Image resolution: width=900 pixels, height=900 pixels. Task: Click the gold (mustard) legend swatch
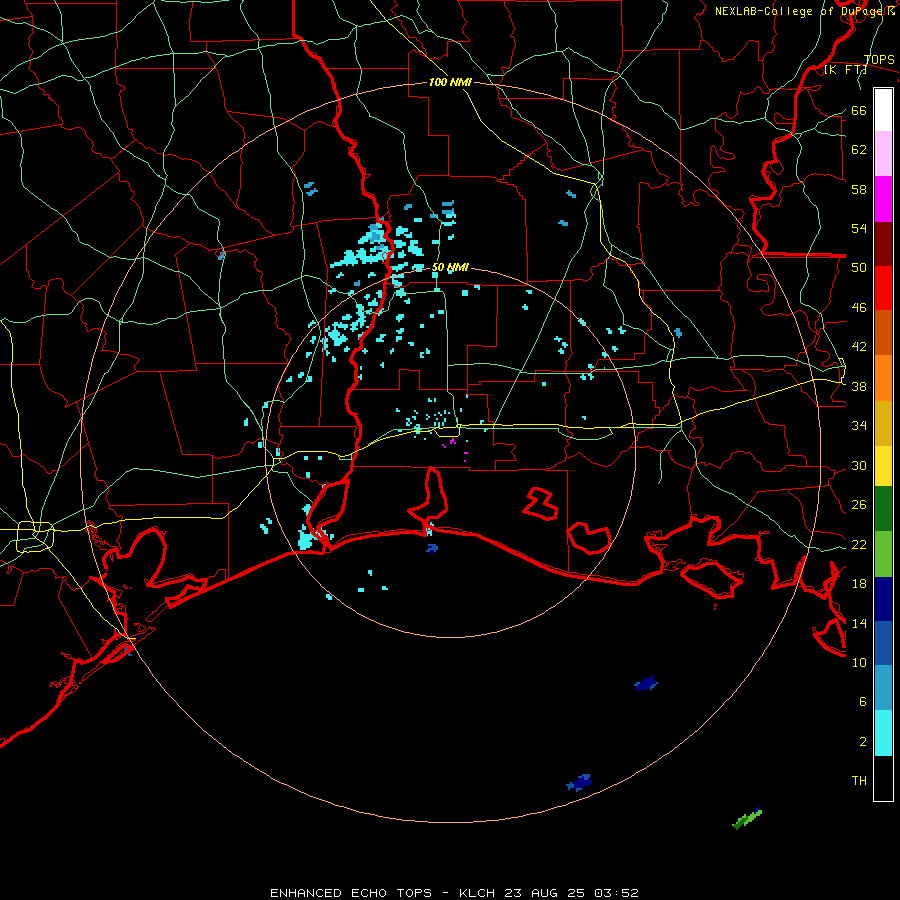tap(883, 423)
